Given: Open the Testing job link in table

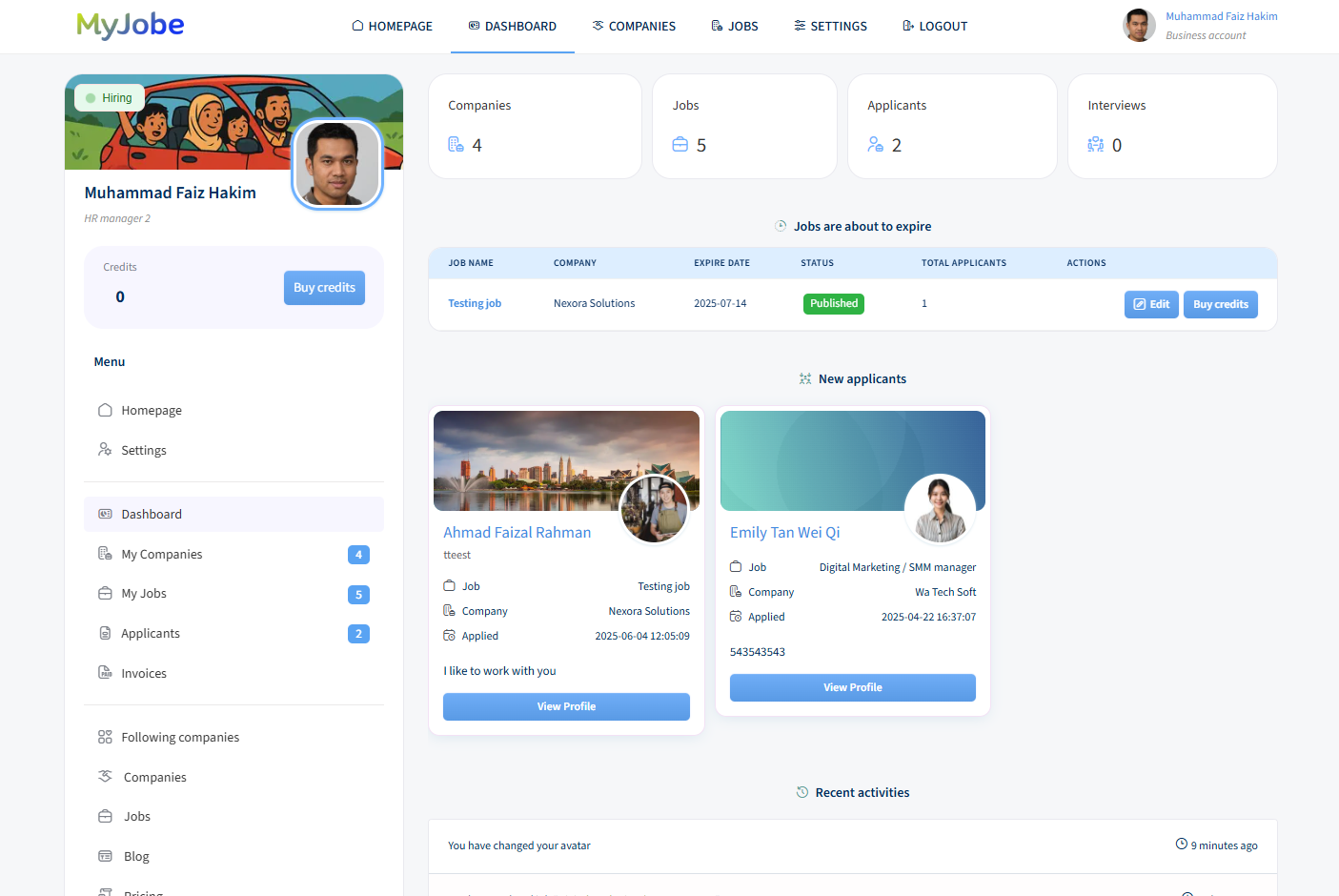Looking at the screenshot, I should pos(475,303).
